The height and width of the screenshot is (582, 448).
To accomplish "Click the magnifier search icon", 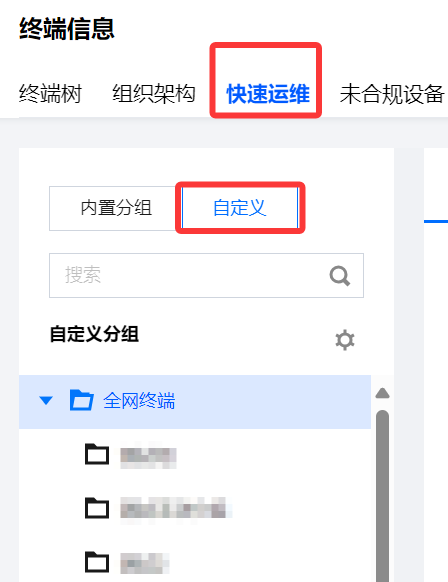I will pos(340,276).
